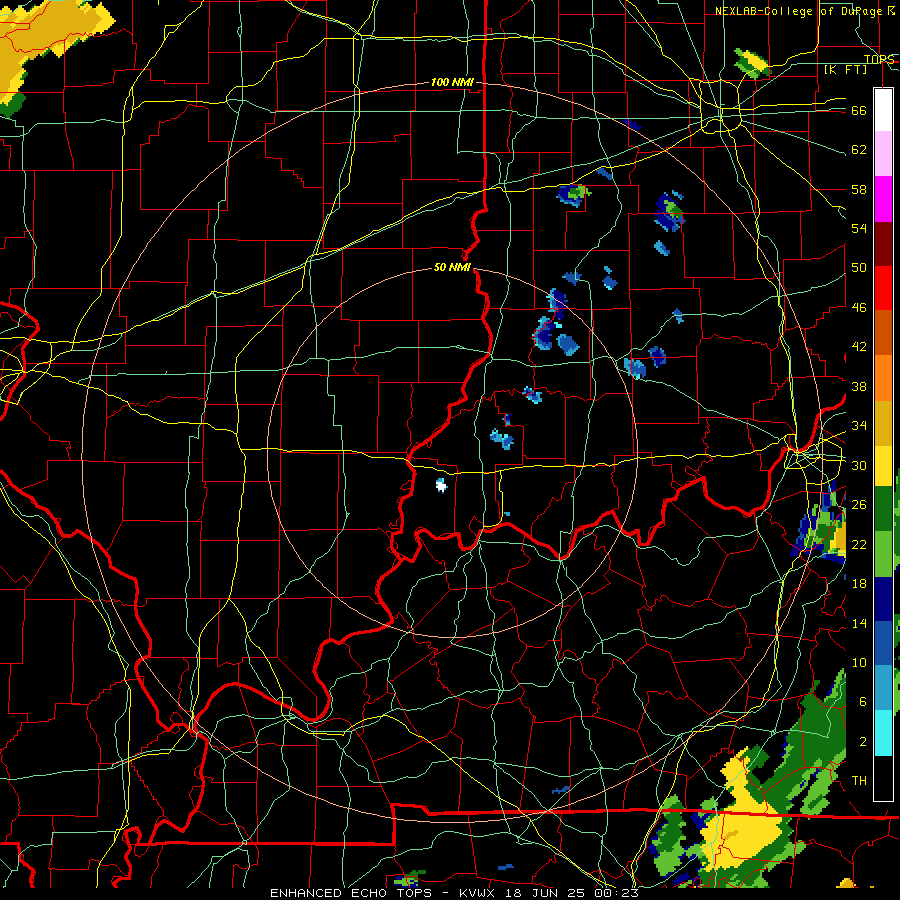Click the 22 legend value
Screen dimensions: 900x900
click(x=859, y=544)
